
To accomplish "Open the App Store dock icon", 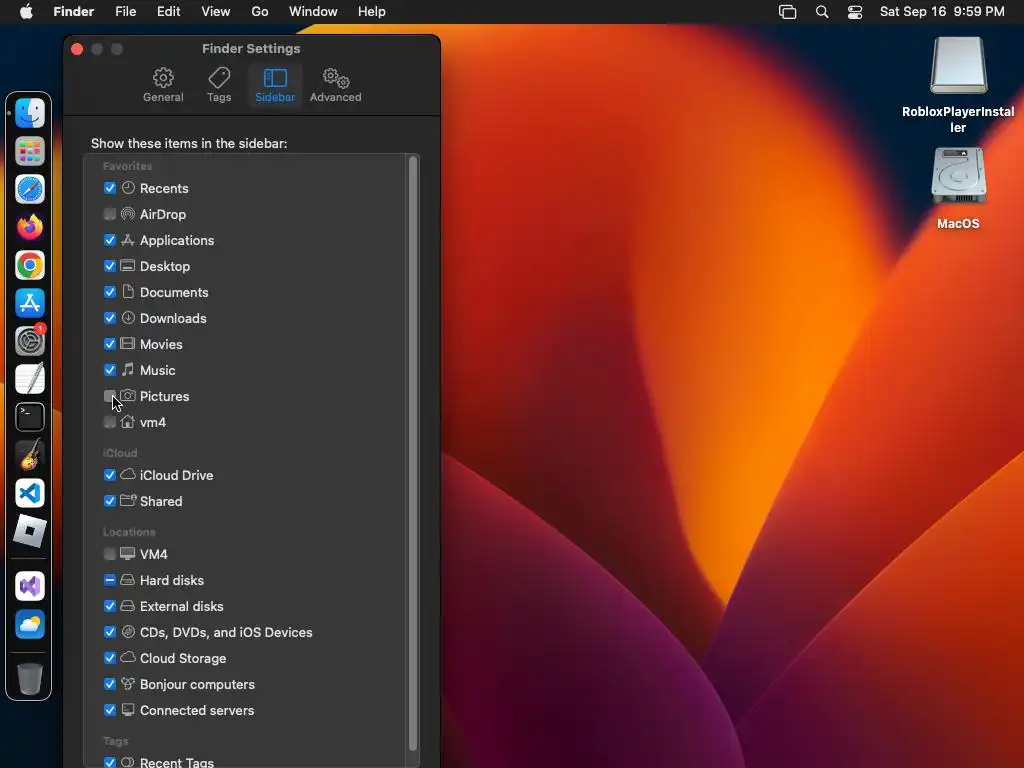I will point(29,303).
